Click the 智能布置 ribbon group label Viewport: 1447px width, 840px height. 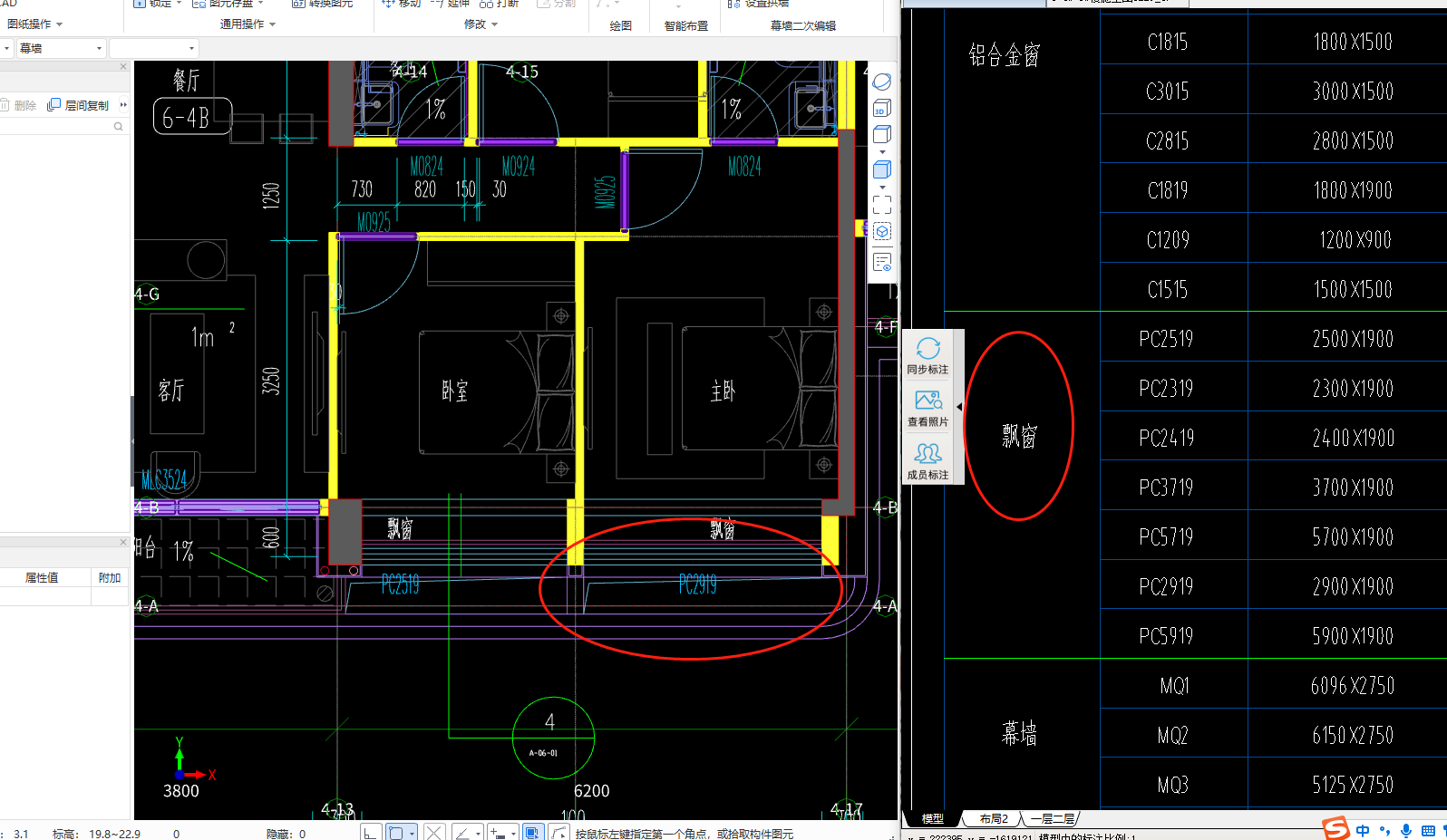click(686, 25)
